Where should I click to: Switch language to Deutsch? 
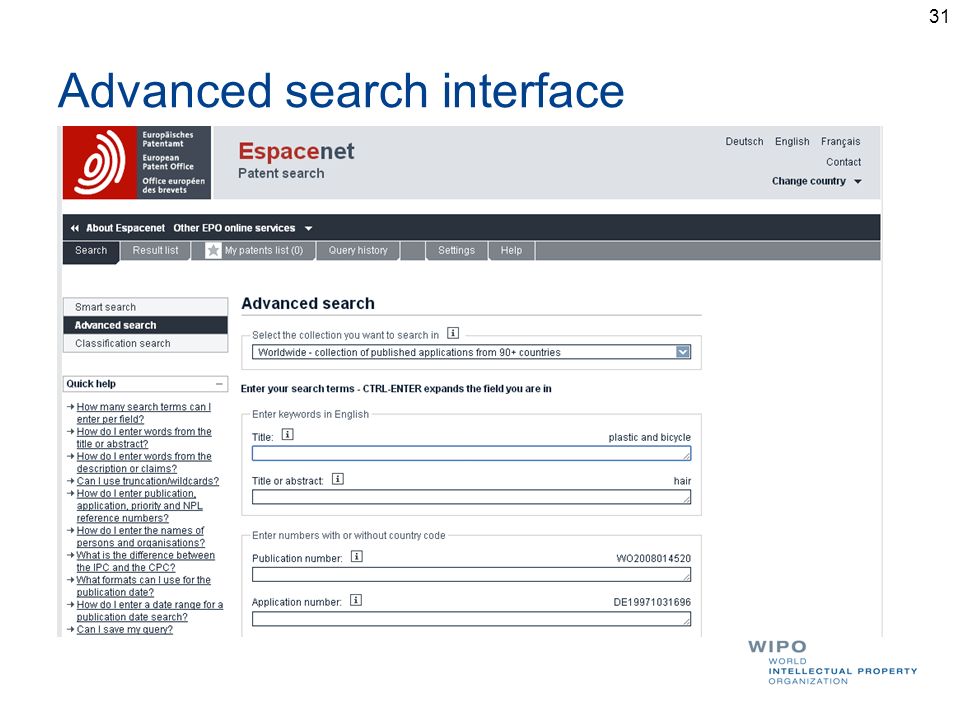(x=744, y=141)
